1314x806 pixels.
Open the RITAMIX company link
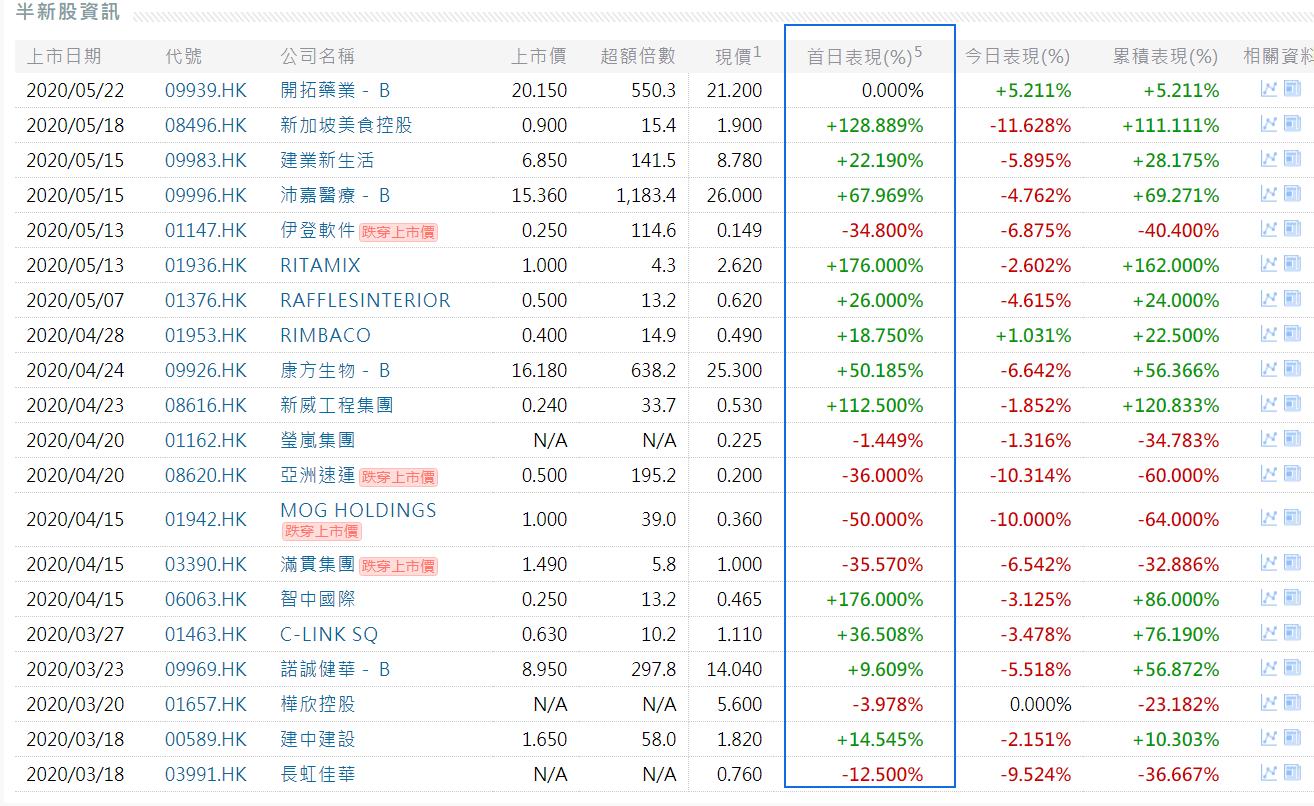(x=320, y=265)
